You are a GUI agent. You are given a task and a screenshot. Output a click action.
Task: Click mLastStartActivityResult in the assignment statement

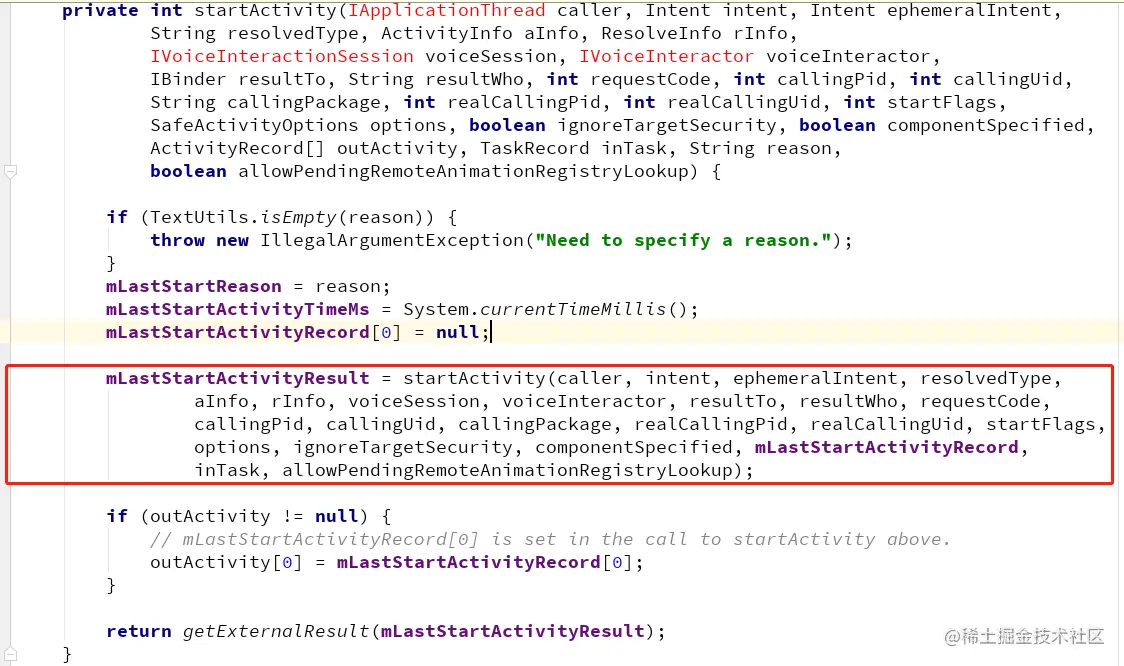click(x=237, y=378)
